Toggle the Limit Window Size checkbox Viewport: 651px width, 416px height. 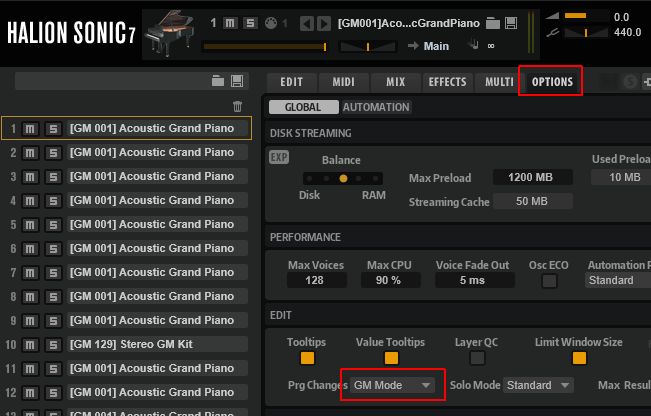579,358
